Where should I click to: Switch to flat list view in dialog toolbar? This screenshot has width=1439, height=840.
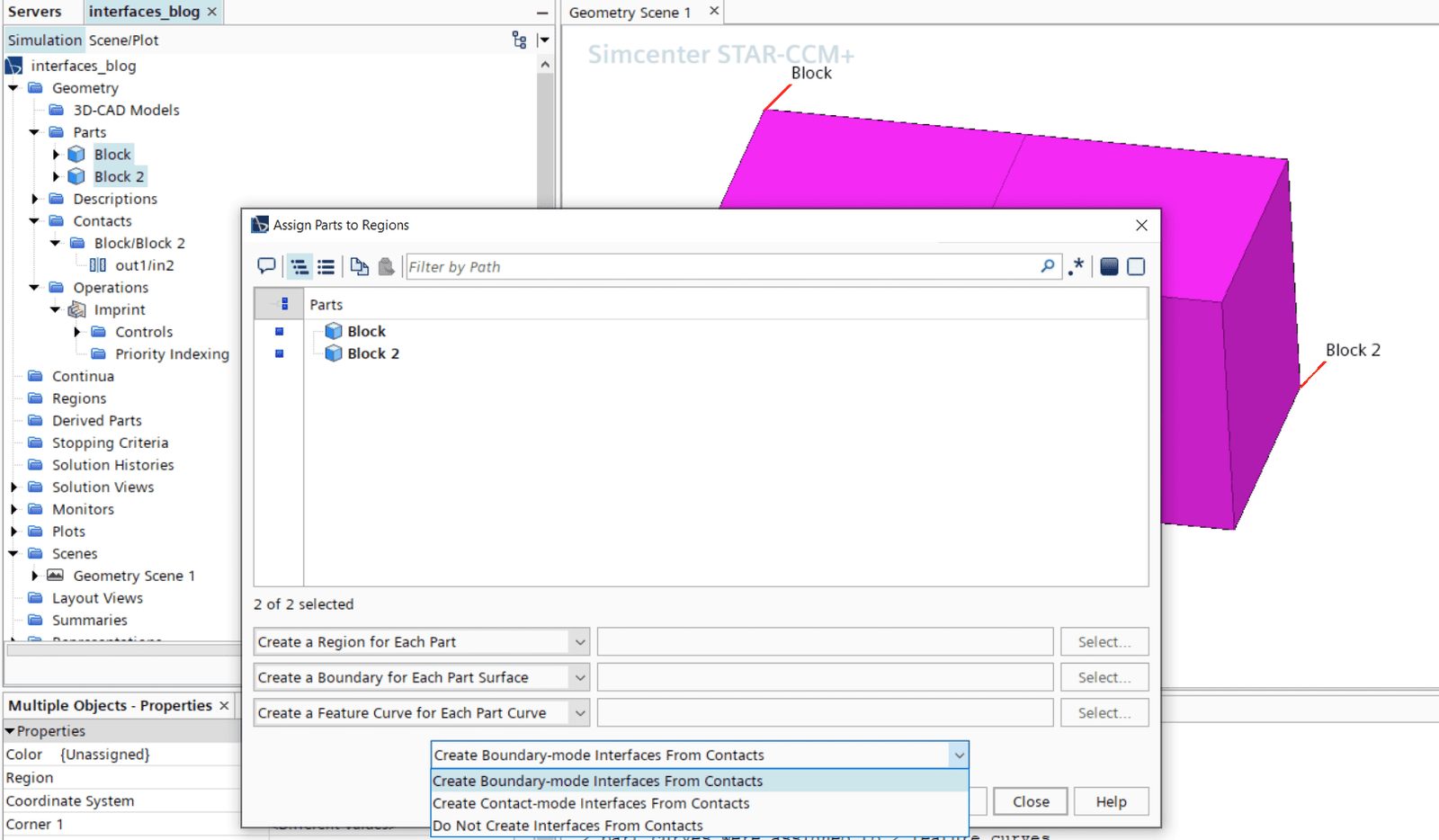[x=326, y=266]
